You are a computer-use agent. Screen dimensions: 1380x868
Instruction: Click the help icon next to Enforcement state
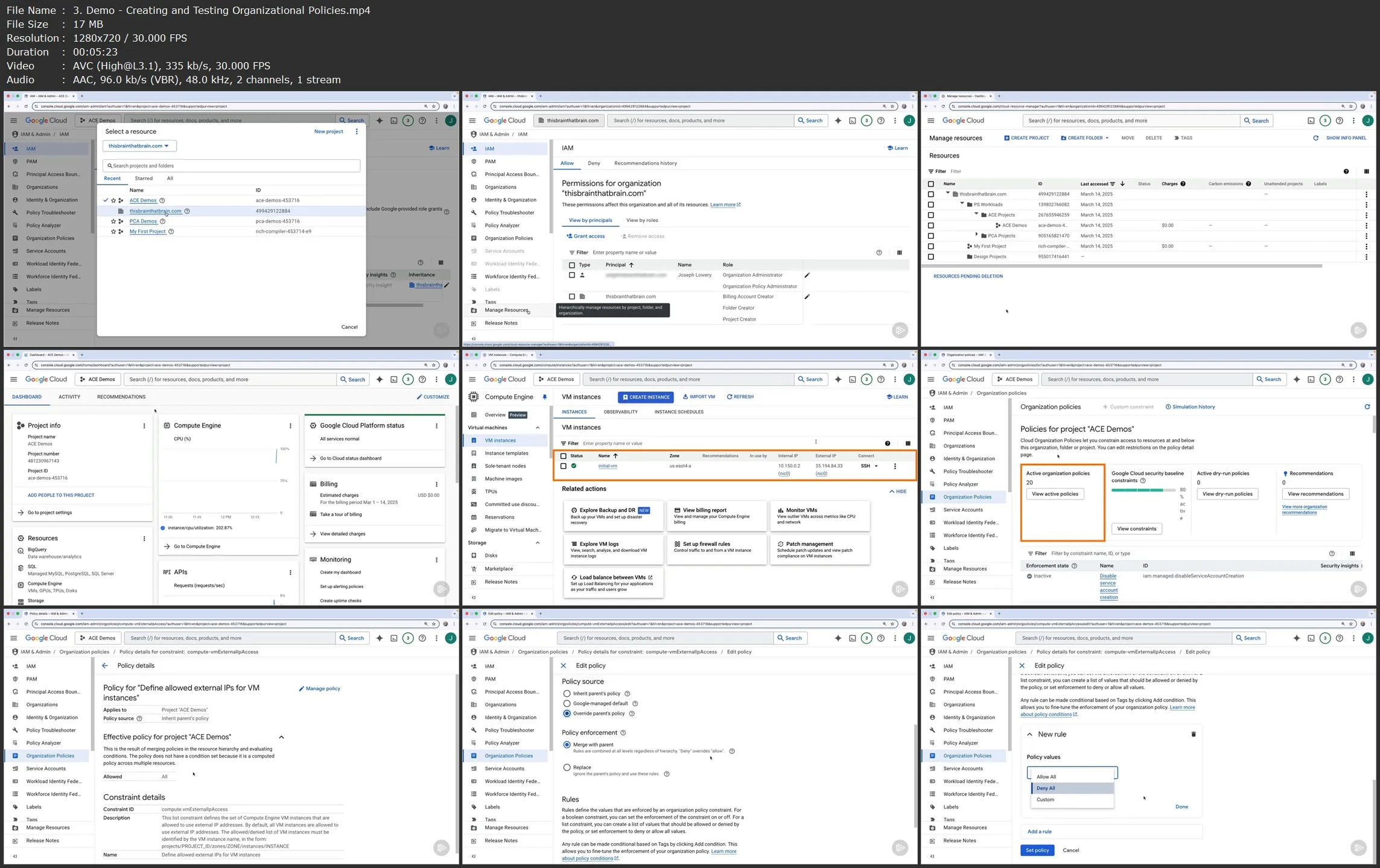pyautogui.click(x=1074, y=566)
